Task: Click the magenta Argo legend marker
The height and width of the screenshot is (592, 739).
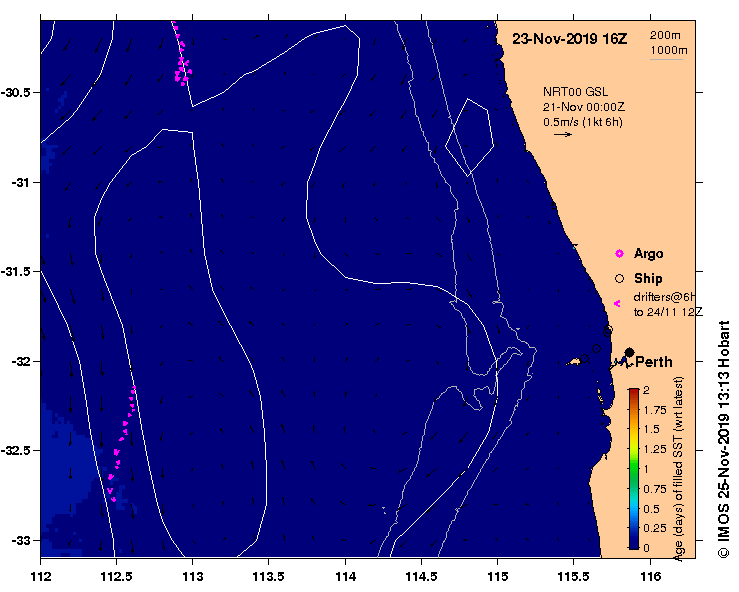Action: pyautogui.click(x=619, y=254)
